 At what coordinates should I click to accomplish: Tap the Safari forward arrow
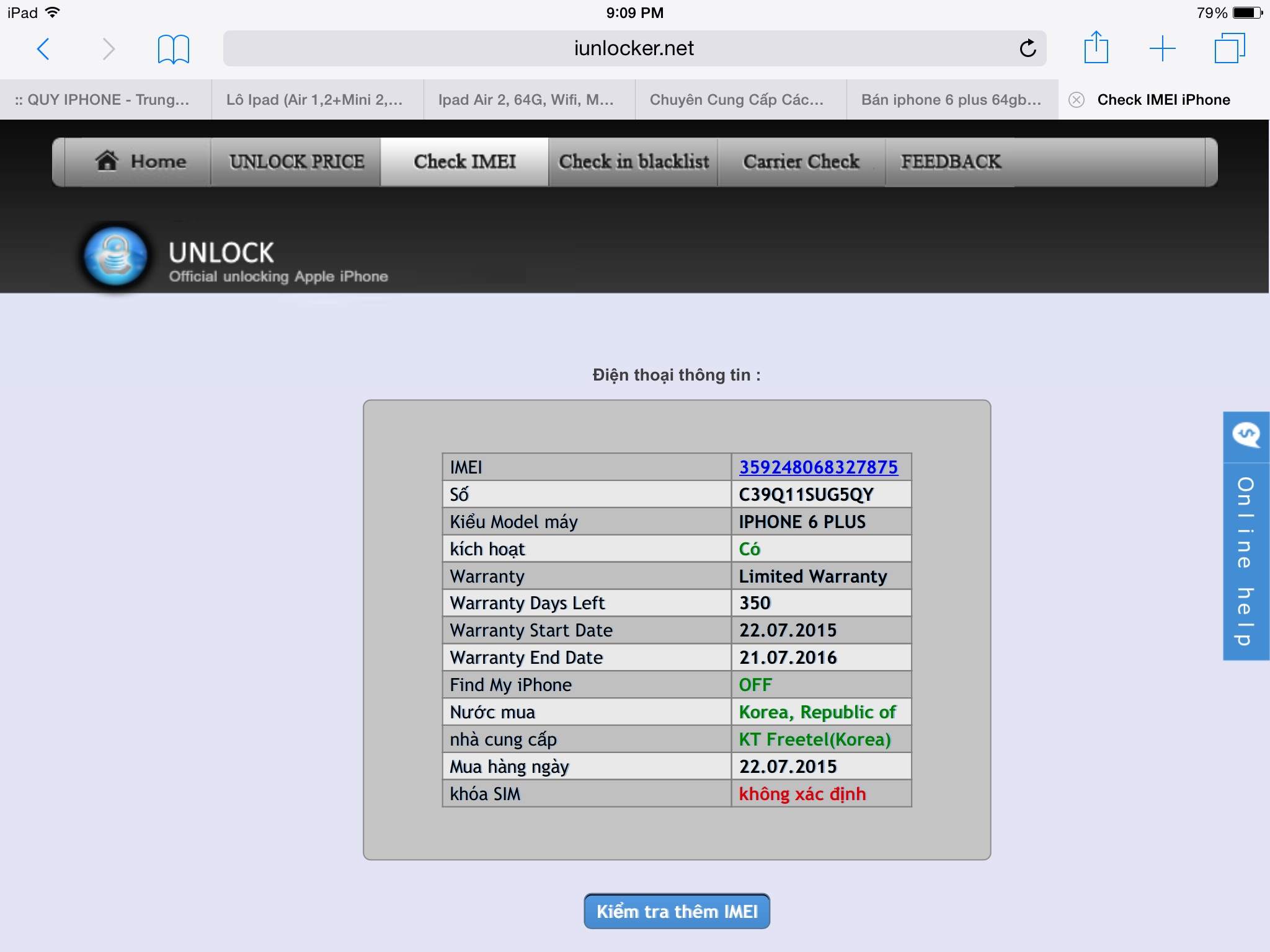tap(109, 48)
